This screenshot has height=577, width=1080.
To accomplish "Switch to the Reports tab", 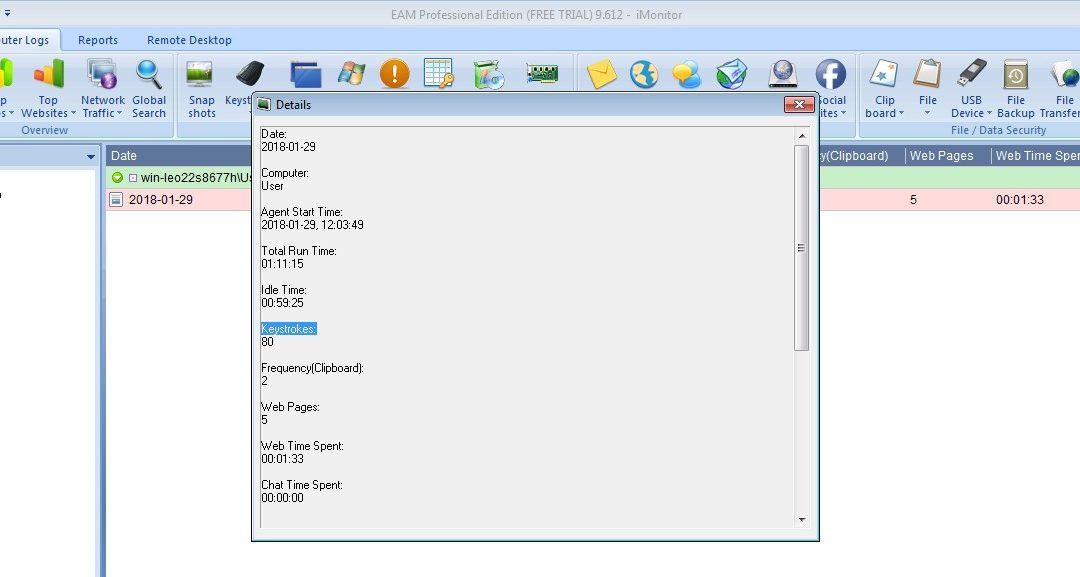I will (x=98, y=40).
